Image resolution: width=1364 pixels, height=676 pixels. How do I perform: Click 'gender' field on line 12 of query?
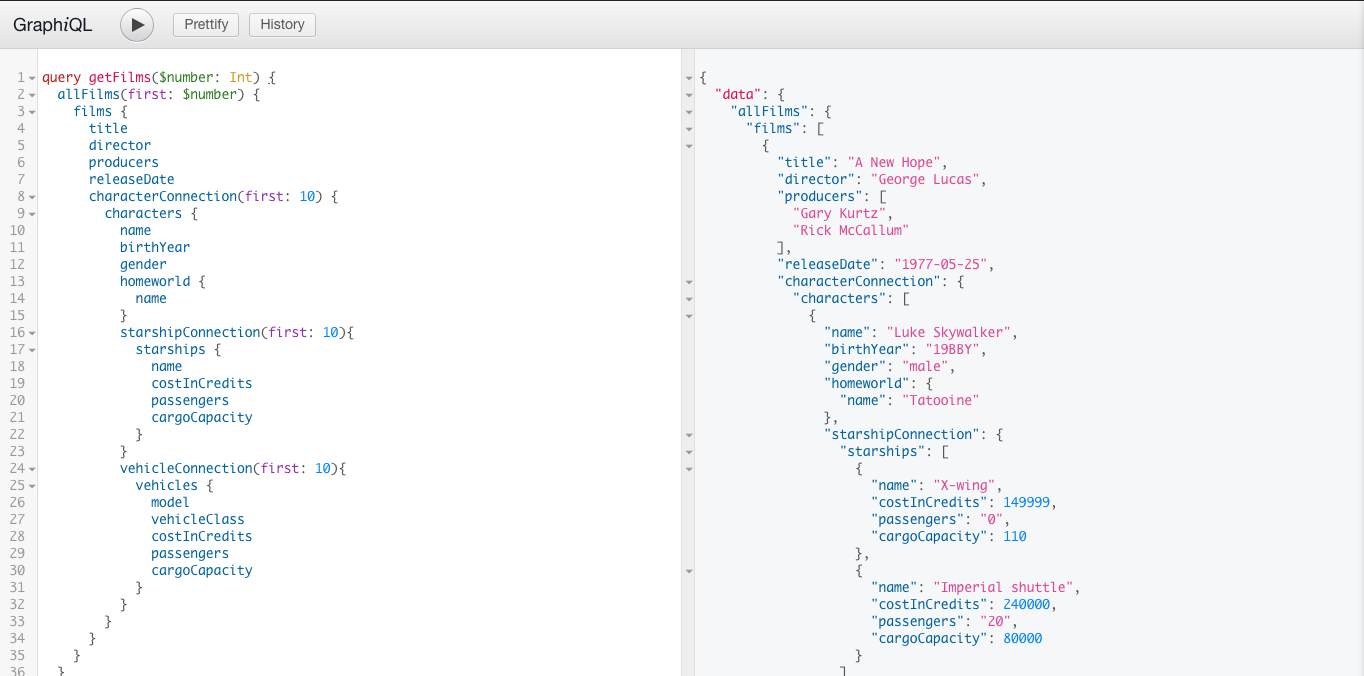point(143,264)
